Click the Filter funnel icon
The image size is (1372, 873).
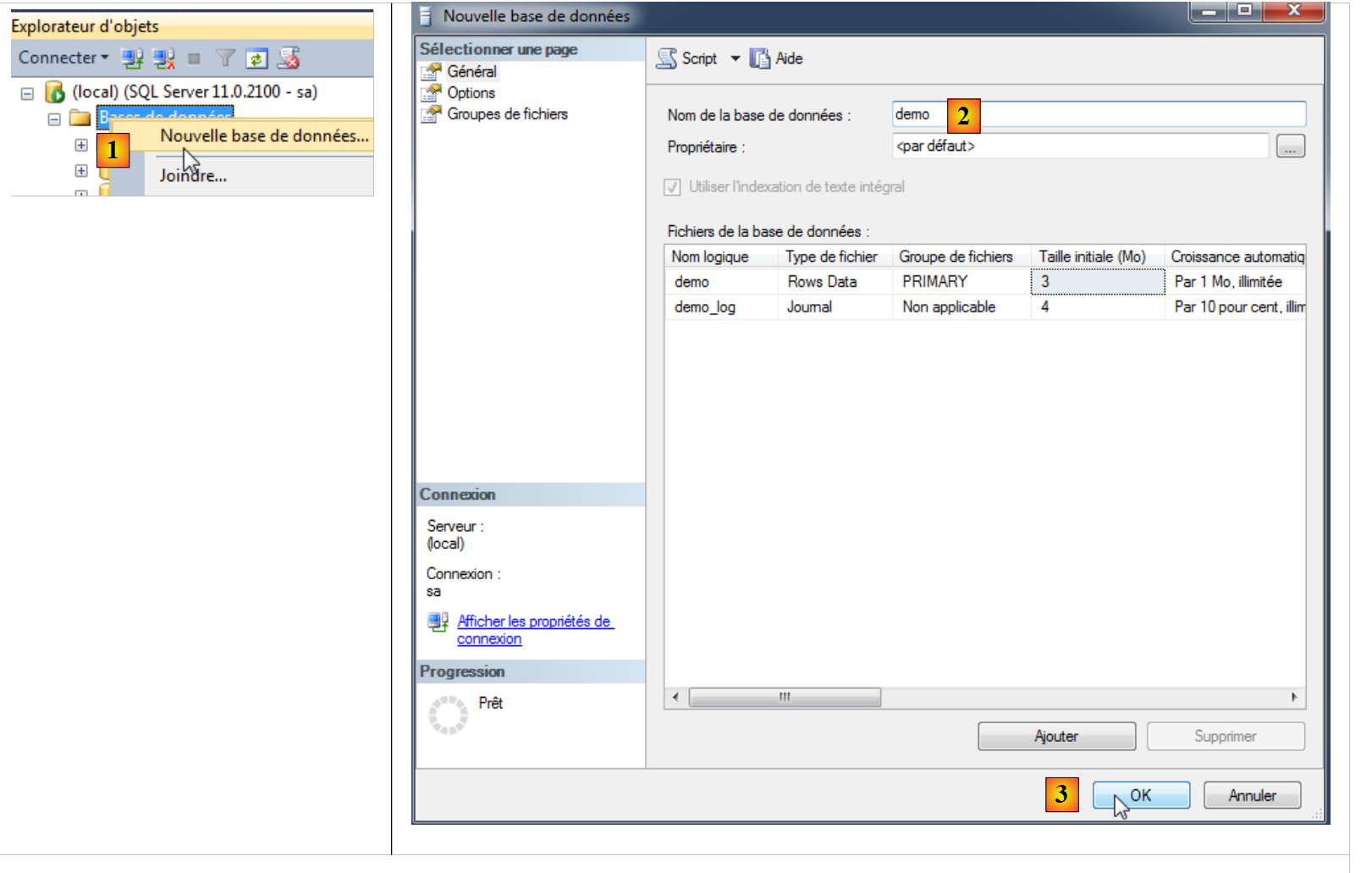[225, 58]
